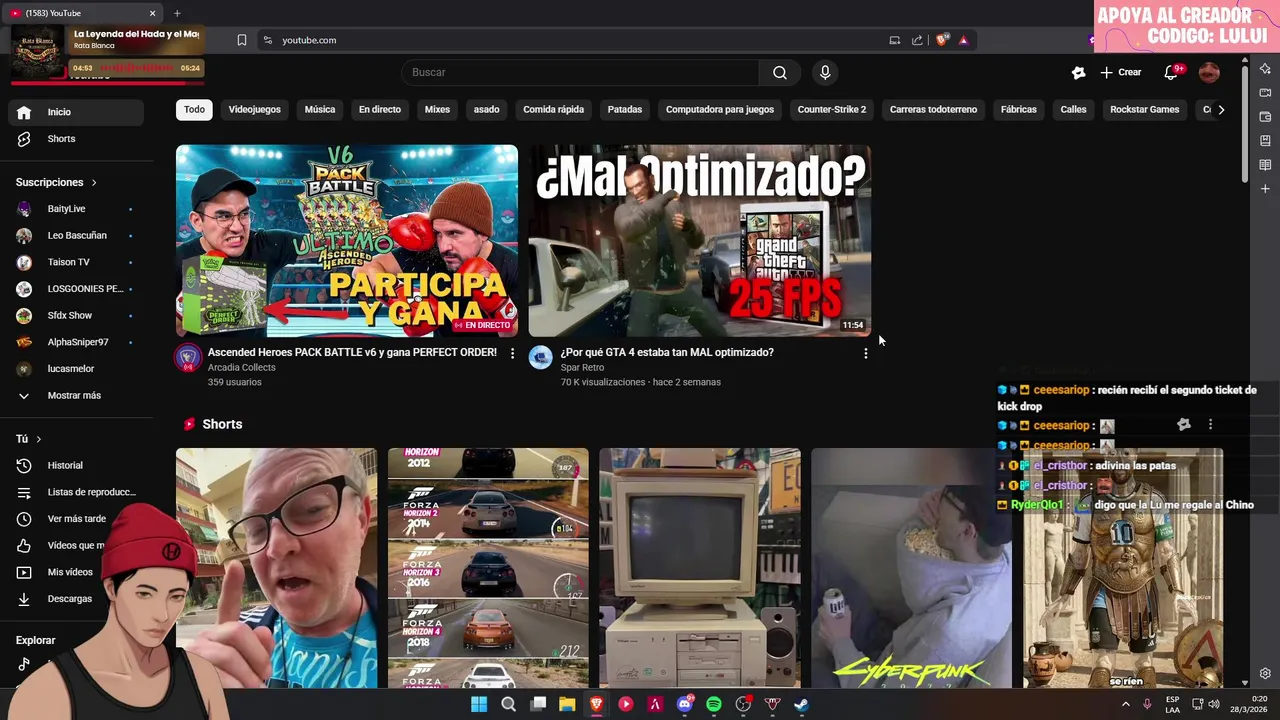Expand Suscripciones section chevron

point(94,183)
